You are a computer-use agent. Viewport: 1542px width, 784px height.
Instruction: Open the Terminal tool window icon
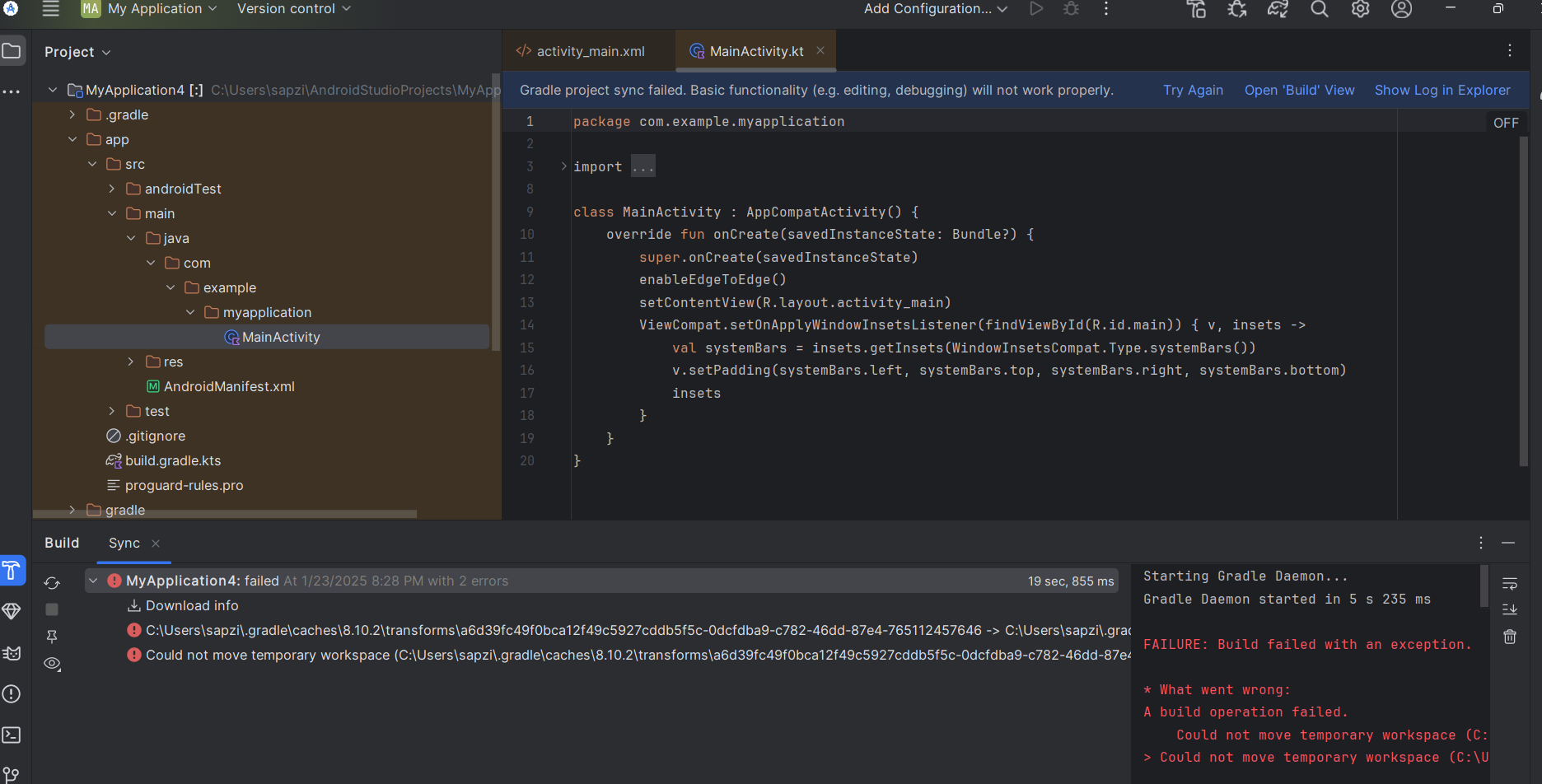(x=12, y=735)
